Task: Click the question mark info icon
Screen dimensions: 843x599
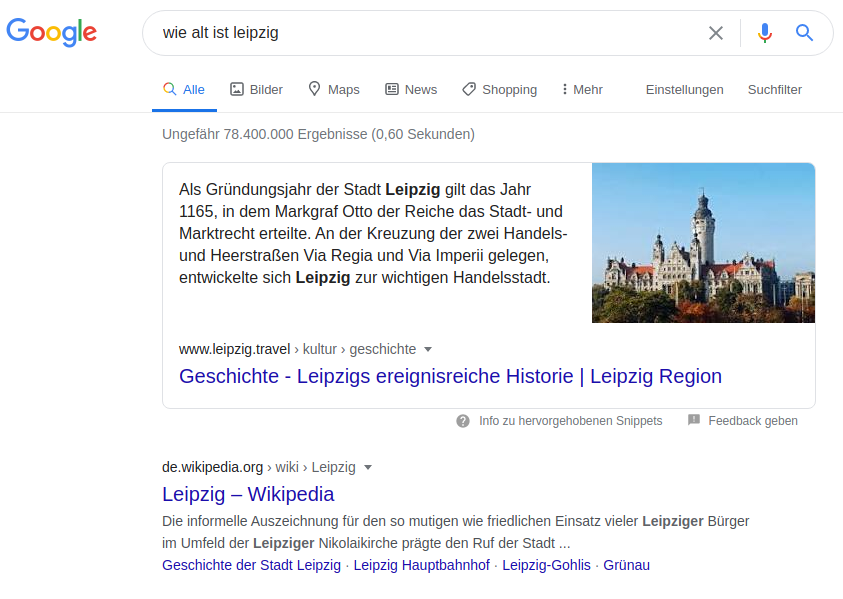Action: (x=463, y=421)
